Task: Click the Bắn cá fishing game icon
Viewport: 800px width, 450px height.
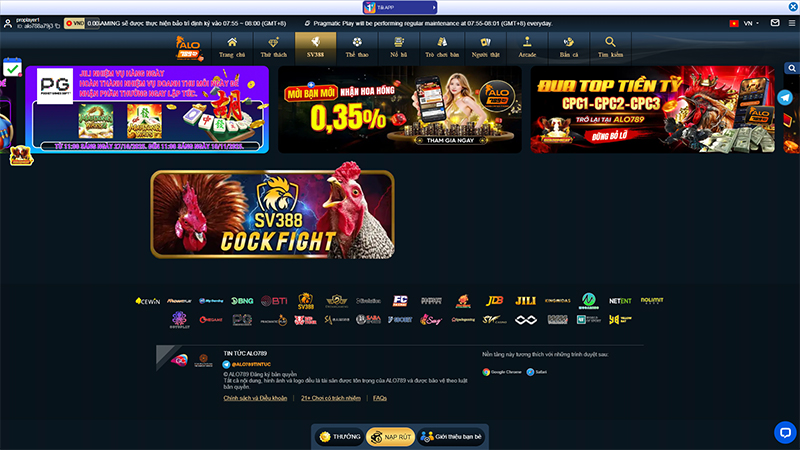Action: point(569,45)
